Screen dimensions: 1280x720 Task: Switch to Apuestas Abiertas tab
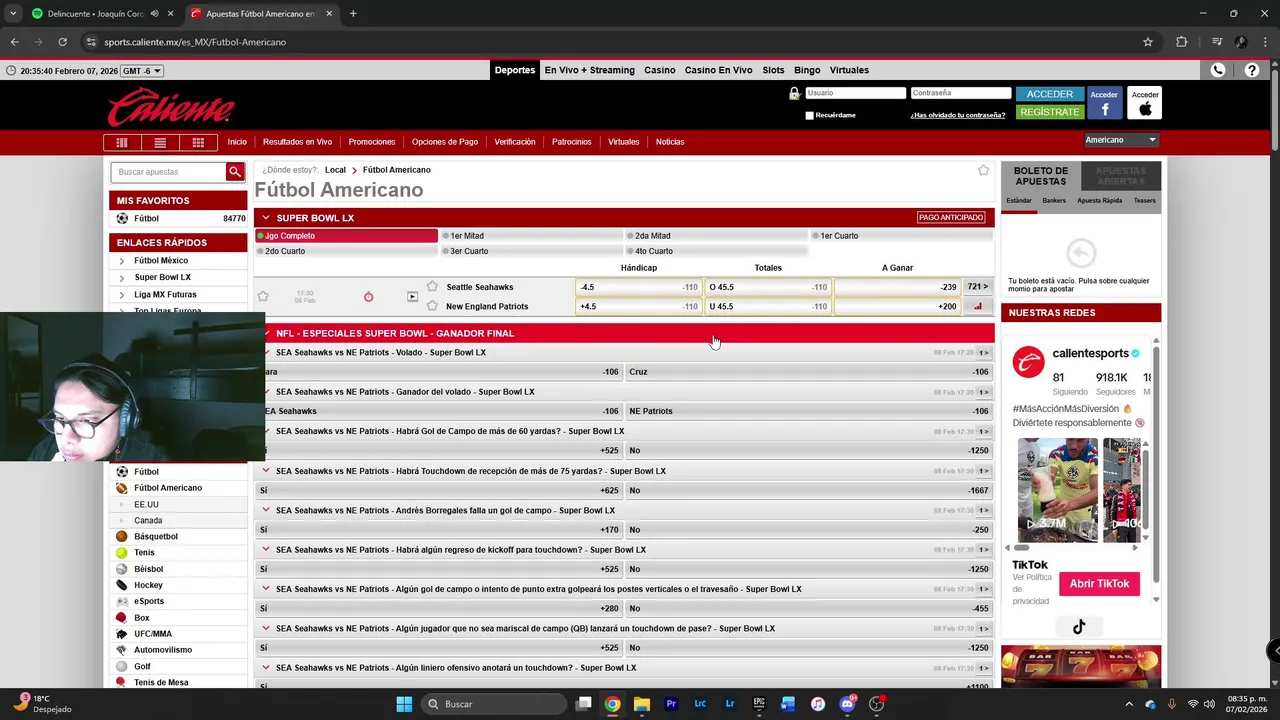(1121, 176)
